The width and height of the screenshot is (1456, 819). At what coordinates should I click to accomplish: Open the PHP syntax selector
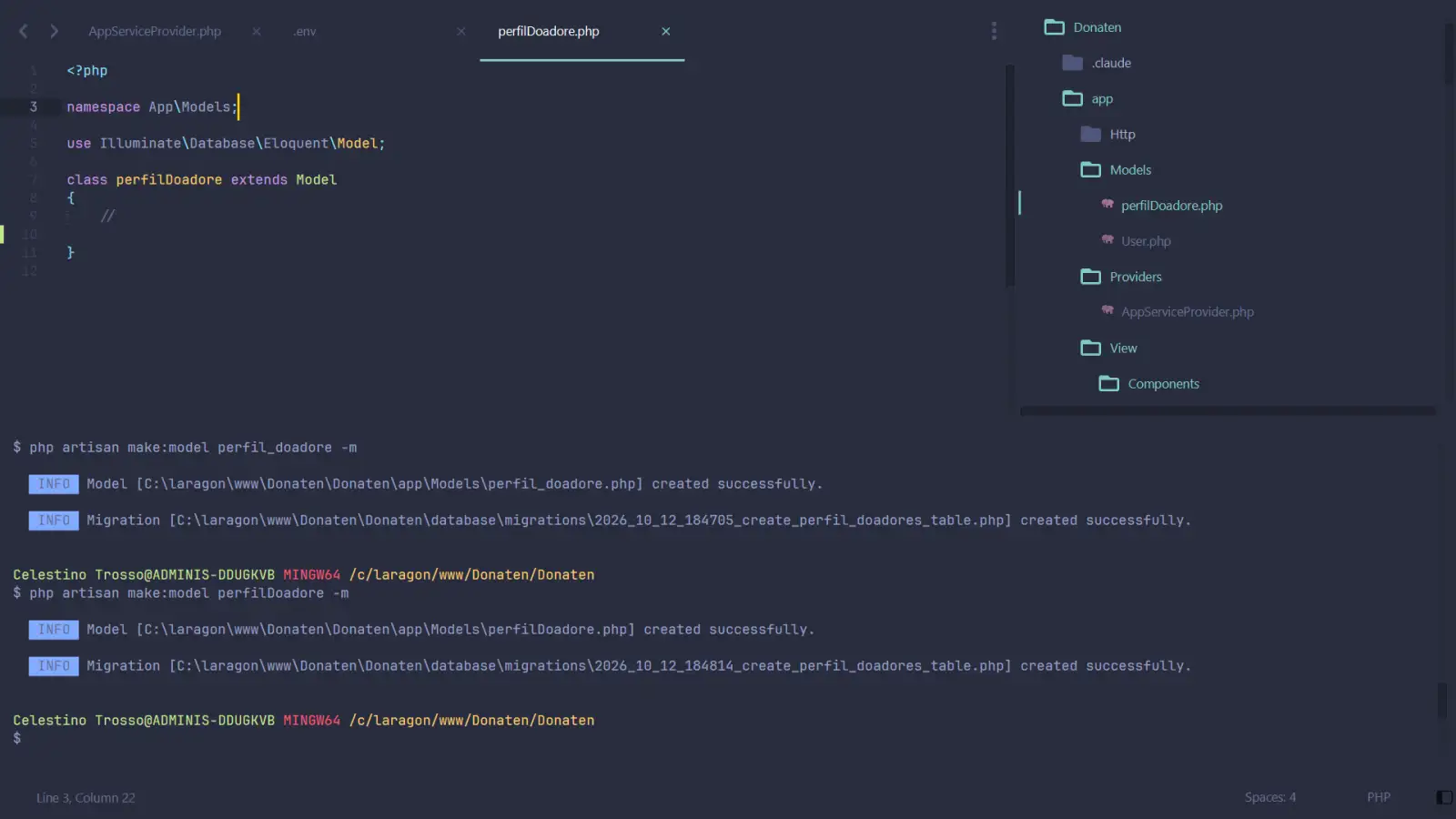(x=1379, y=797)
